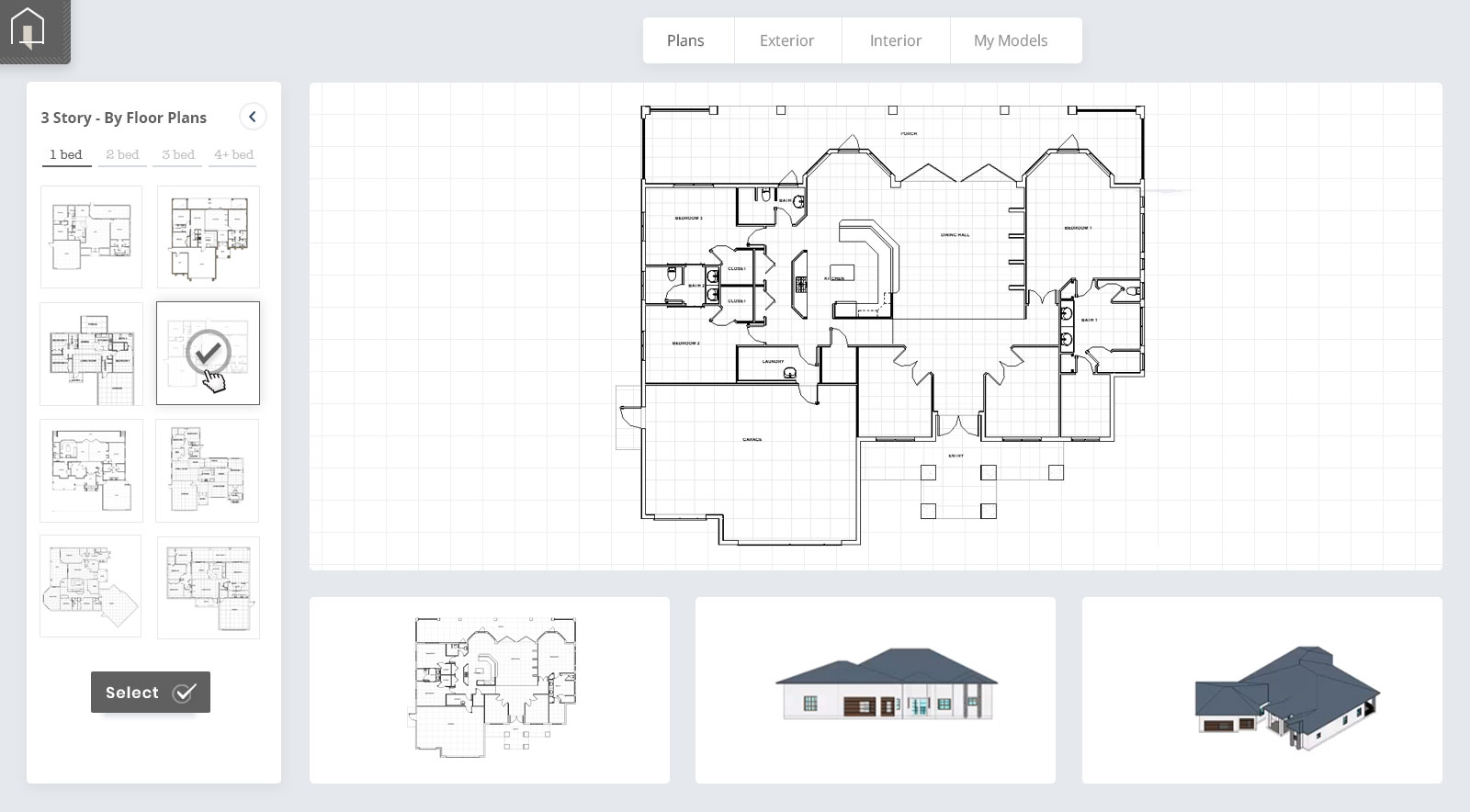Open the 2D floor plan preview card
Screen dimensions: 1470x812
click(x=490, y=690)
